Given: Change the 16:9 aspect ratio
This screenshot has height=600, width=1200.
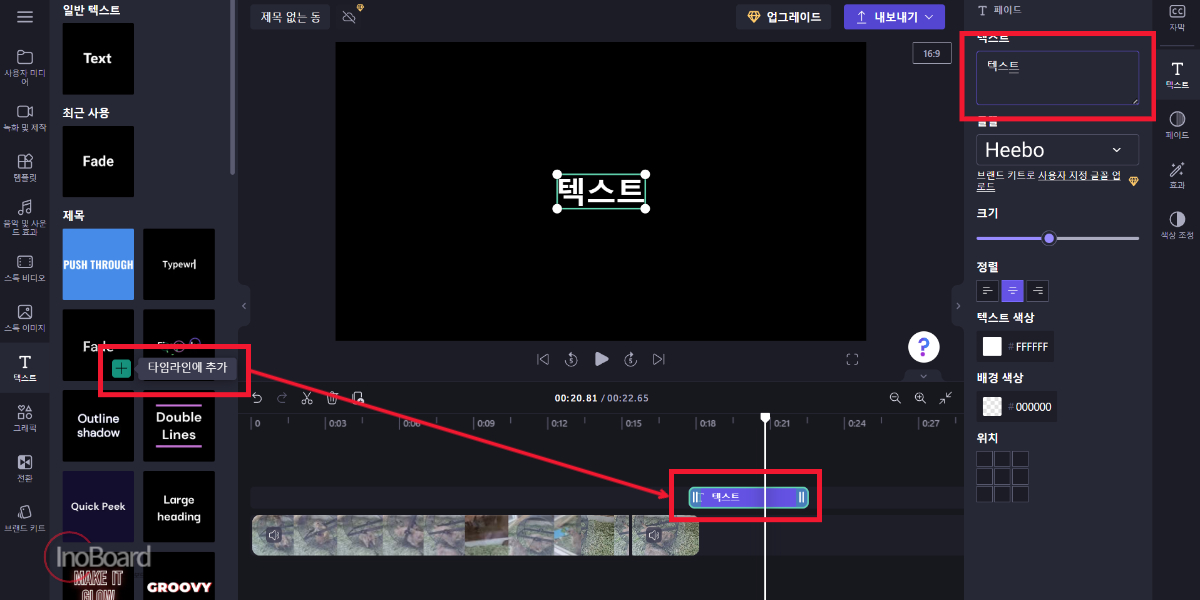Looking at the screenshot, I should pos(931,53).
